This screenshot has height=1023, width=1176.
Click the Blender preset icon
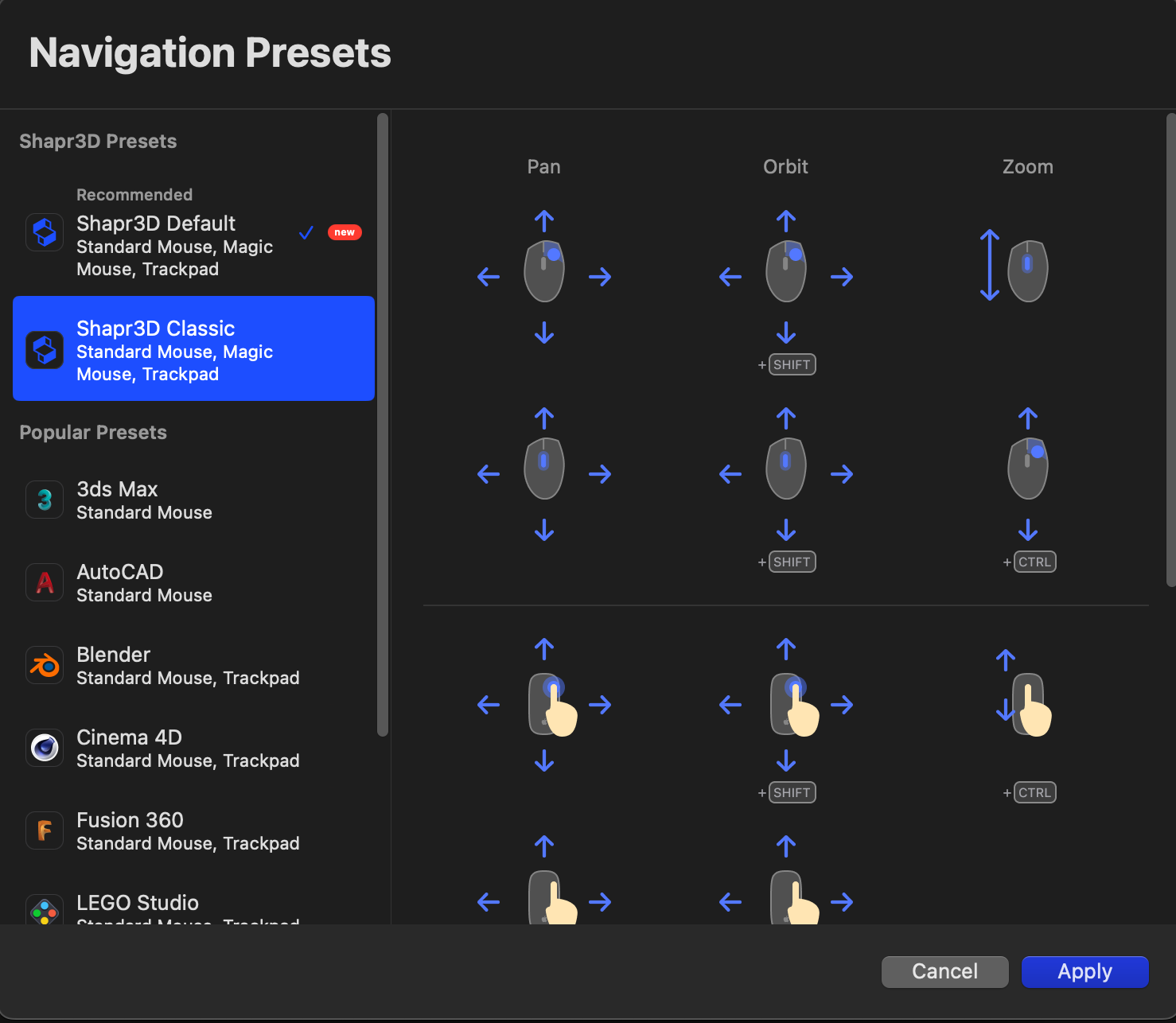pyautogui.click(x=44, y=665)
